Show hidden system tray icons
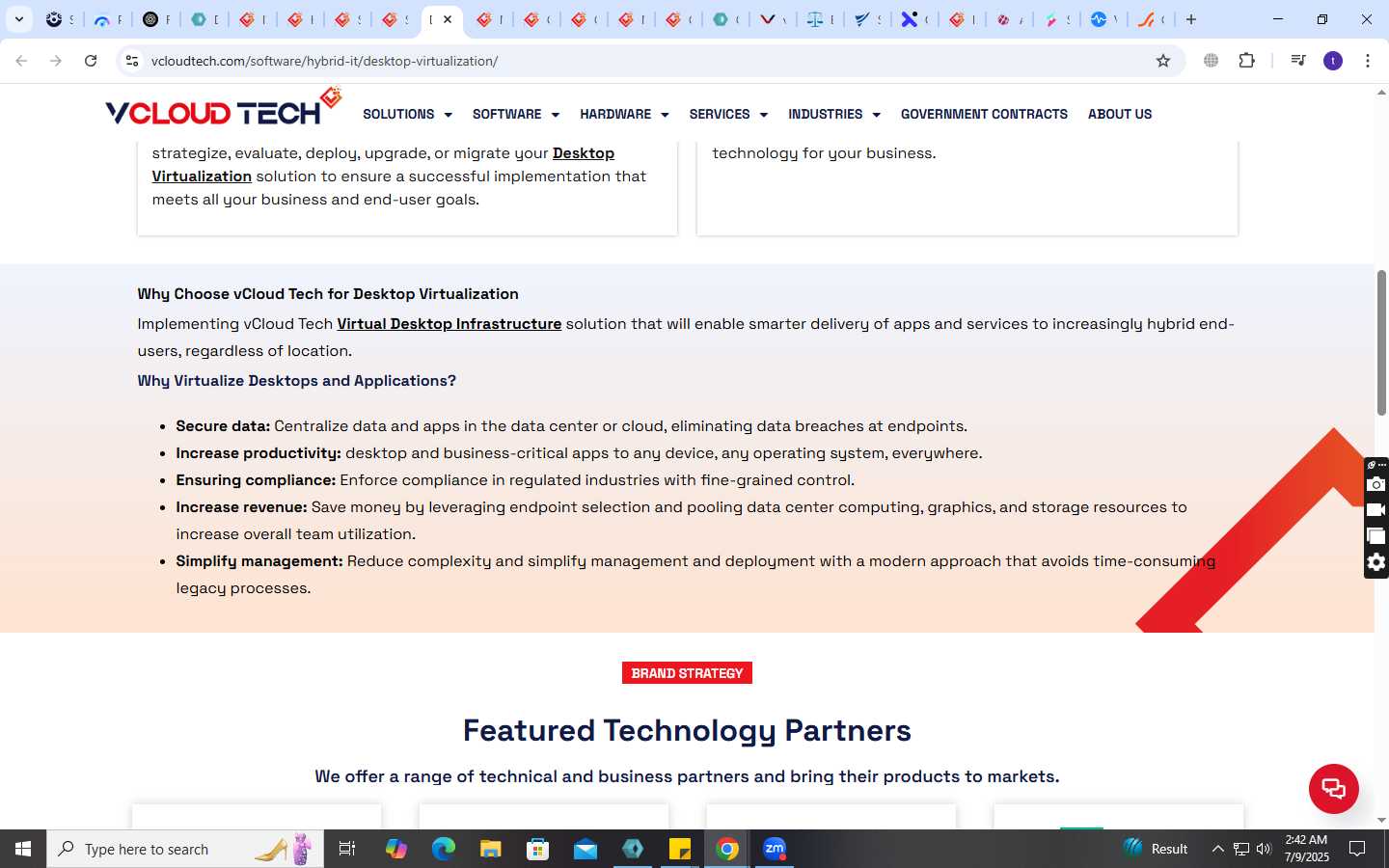The height and width of the screenshot is (868, 1389). coord(1217,849)
